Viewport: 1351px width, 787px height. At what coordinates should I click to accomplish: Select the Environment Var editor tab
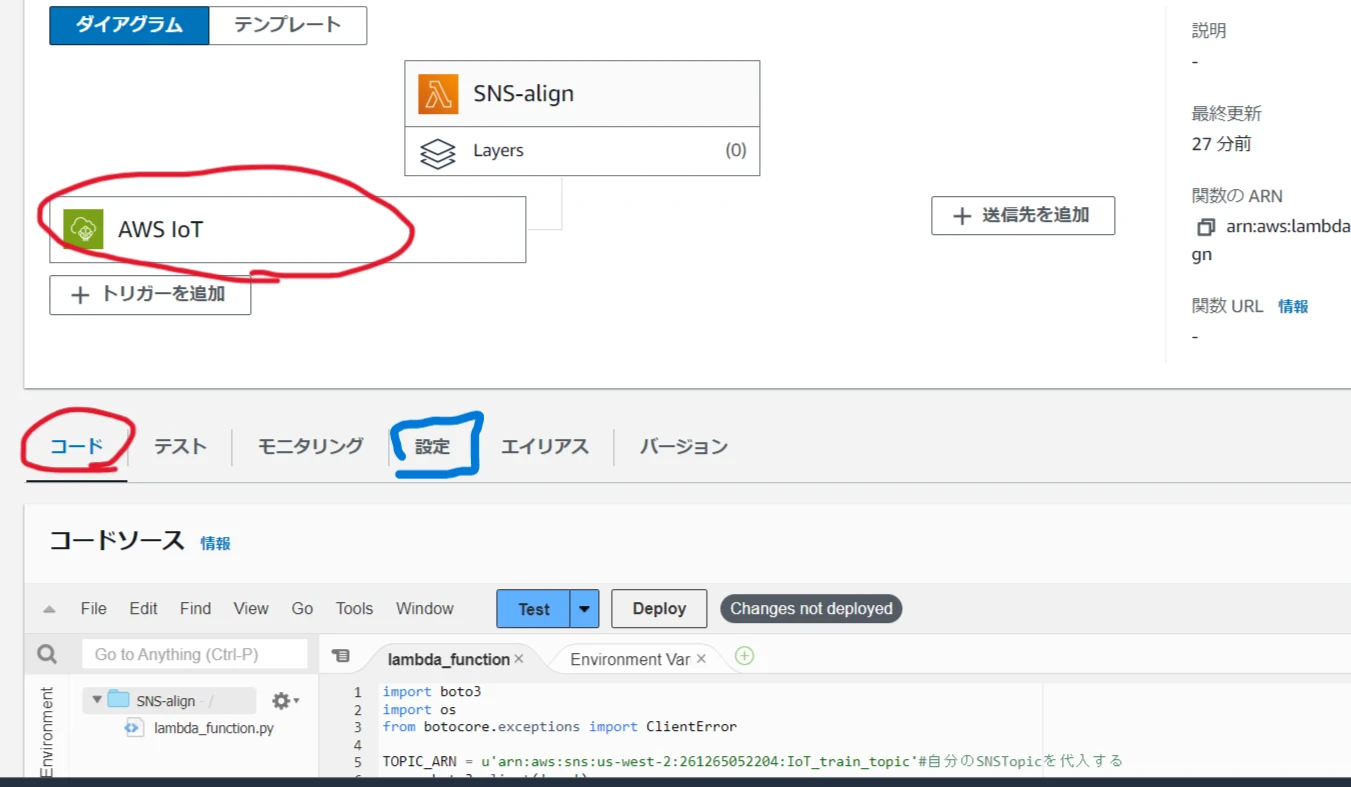[630, 659]
